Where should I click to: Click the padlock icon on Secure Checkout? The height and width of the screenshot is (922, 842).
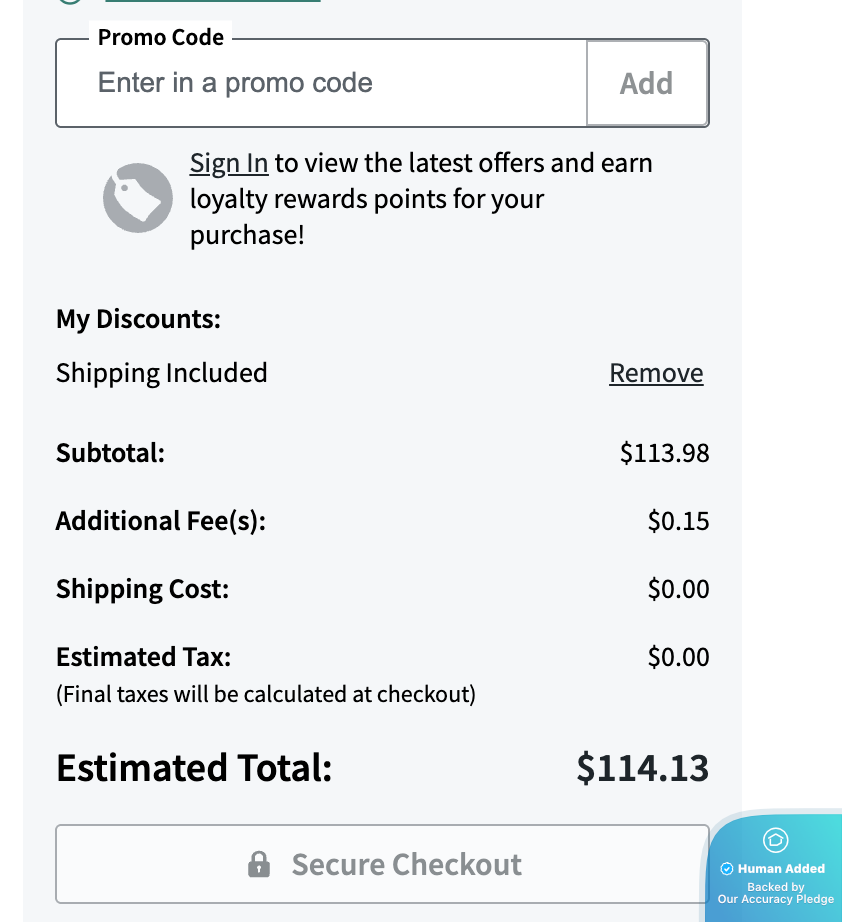pos(259,864)
